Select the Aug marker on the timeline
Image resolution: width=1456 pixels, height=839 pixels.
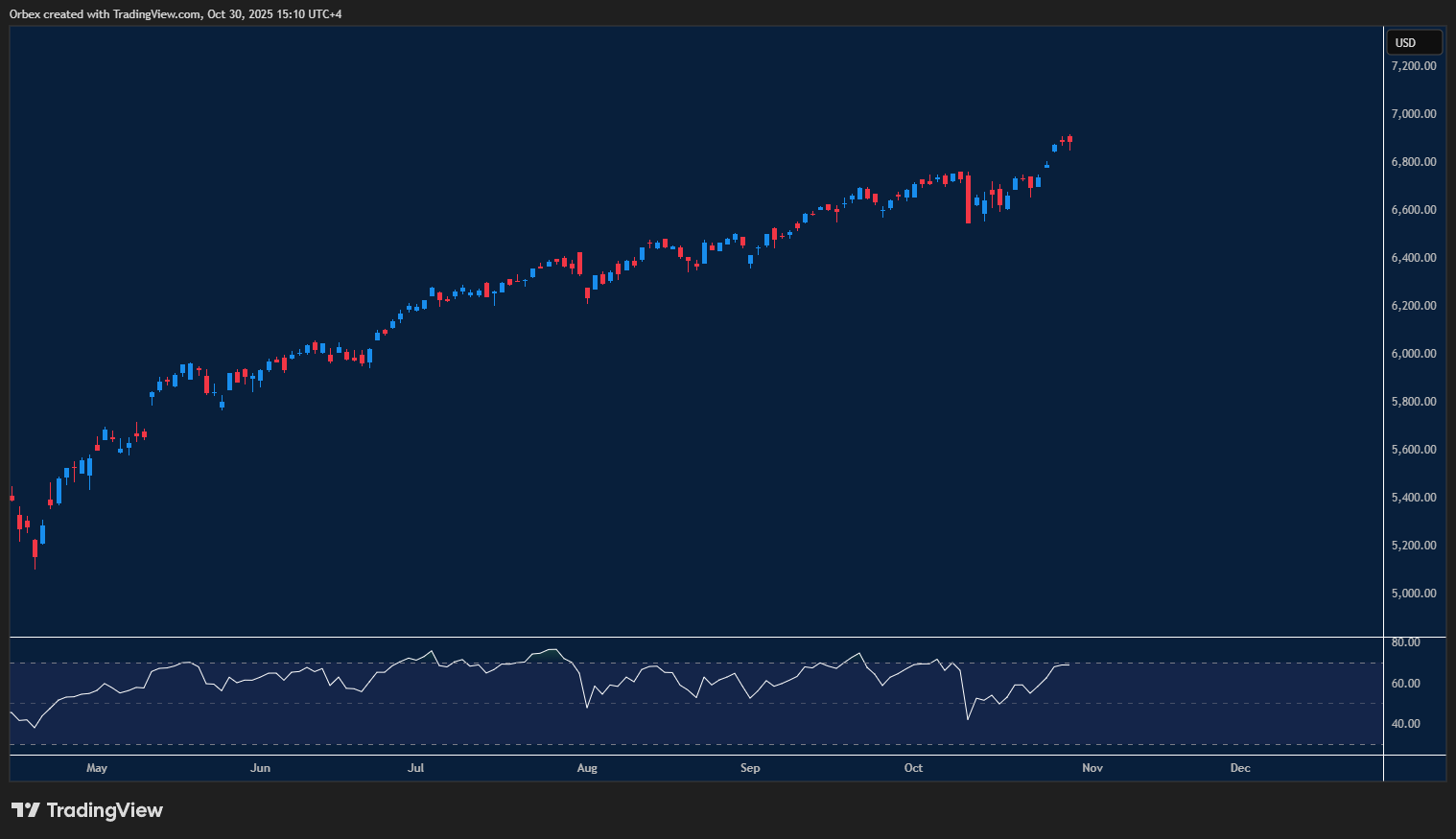pos(587,768)
